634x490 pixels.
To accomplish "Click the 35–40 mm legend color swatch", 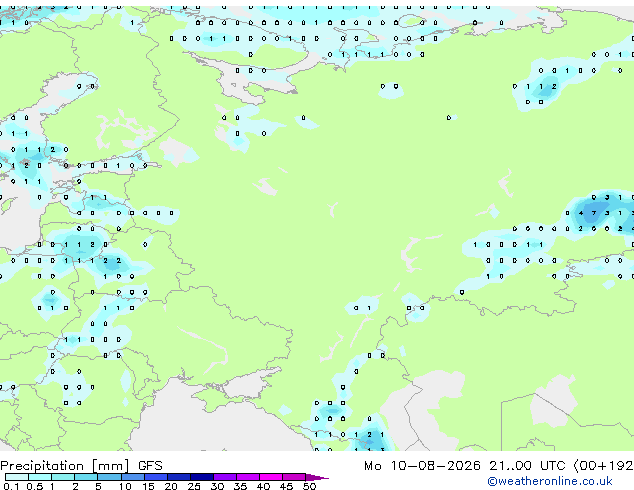I will coord(248,477).
